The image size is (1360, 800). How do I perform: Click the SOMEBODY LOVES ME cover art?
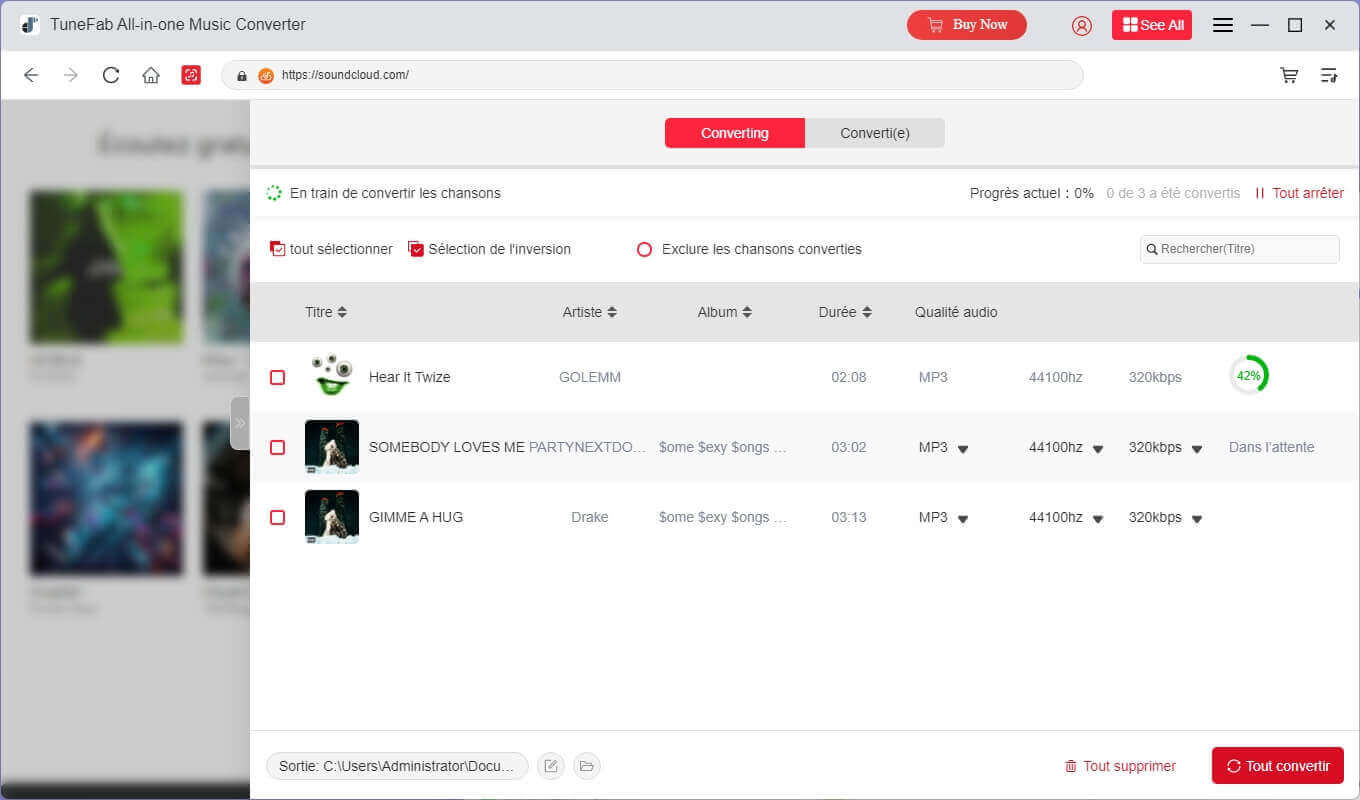click(x=332, y=447)
